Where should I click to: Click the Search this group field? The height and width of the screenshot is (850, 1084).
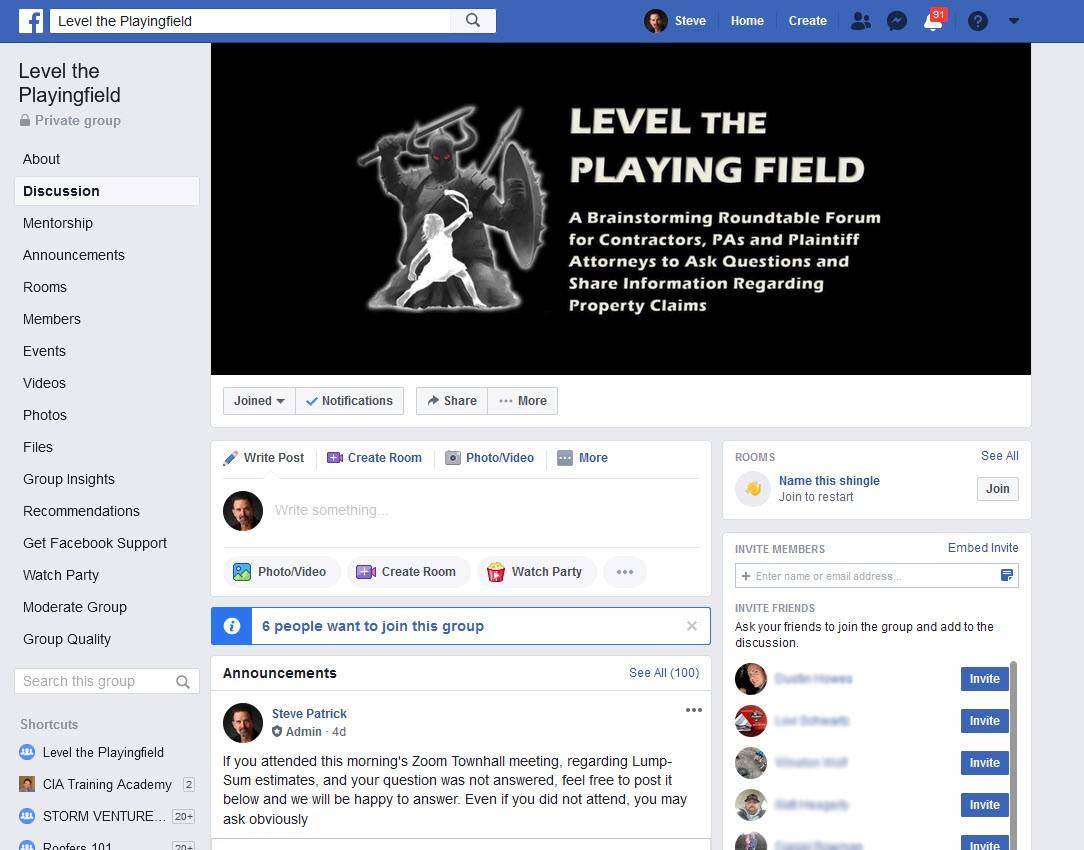coord(106,681)
